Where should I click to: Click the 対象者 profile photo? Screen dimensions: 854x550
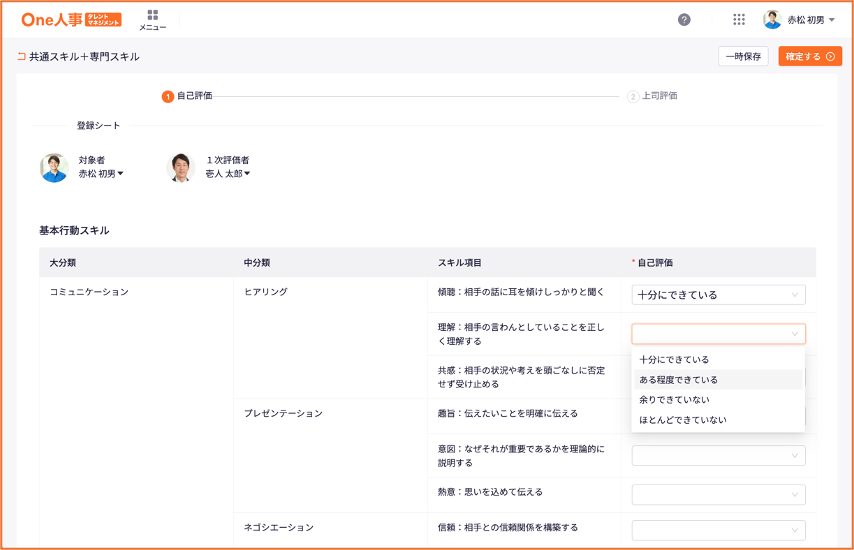pyautogui.click(x=54, y=167)
